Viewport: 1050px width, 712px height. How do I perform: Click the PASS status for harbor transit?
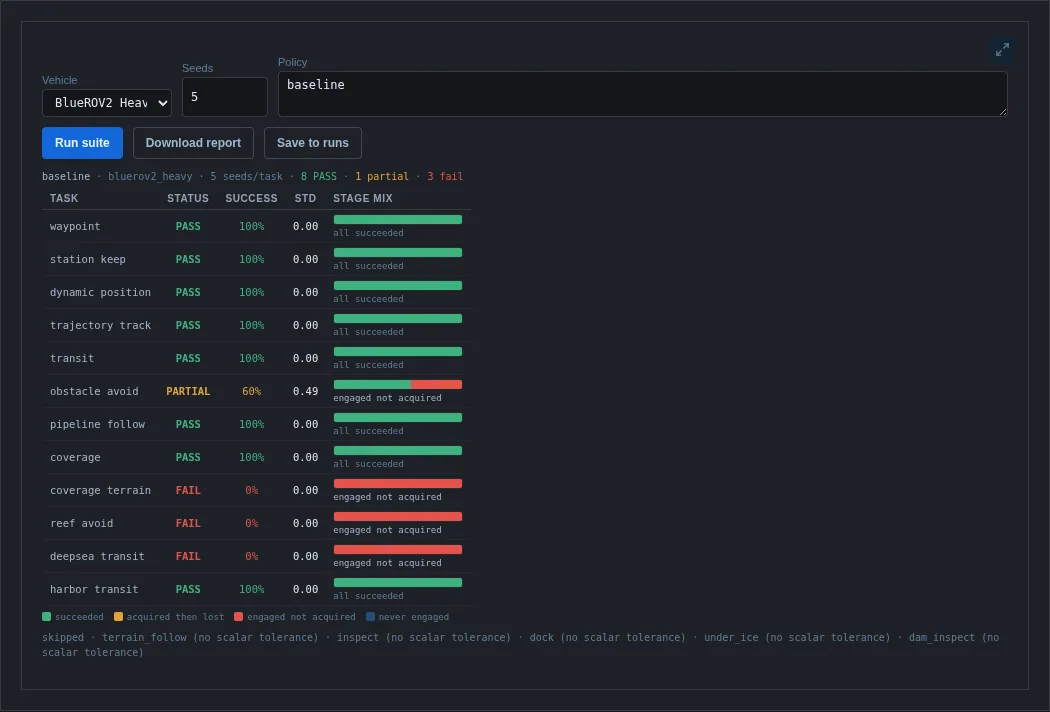click(x=188, y=589)
